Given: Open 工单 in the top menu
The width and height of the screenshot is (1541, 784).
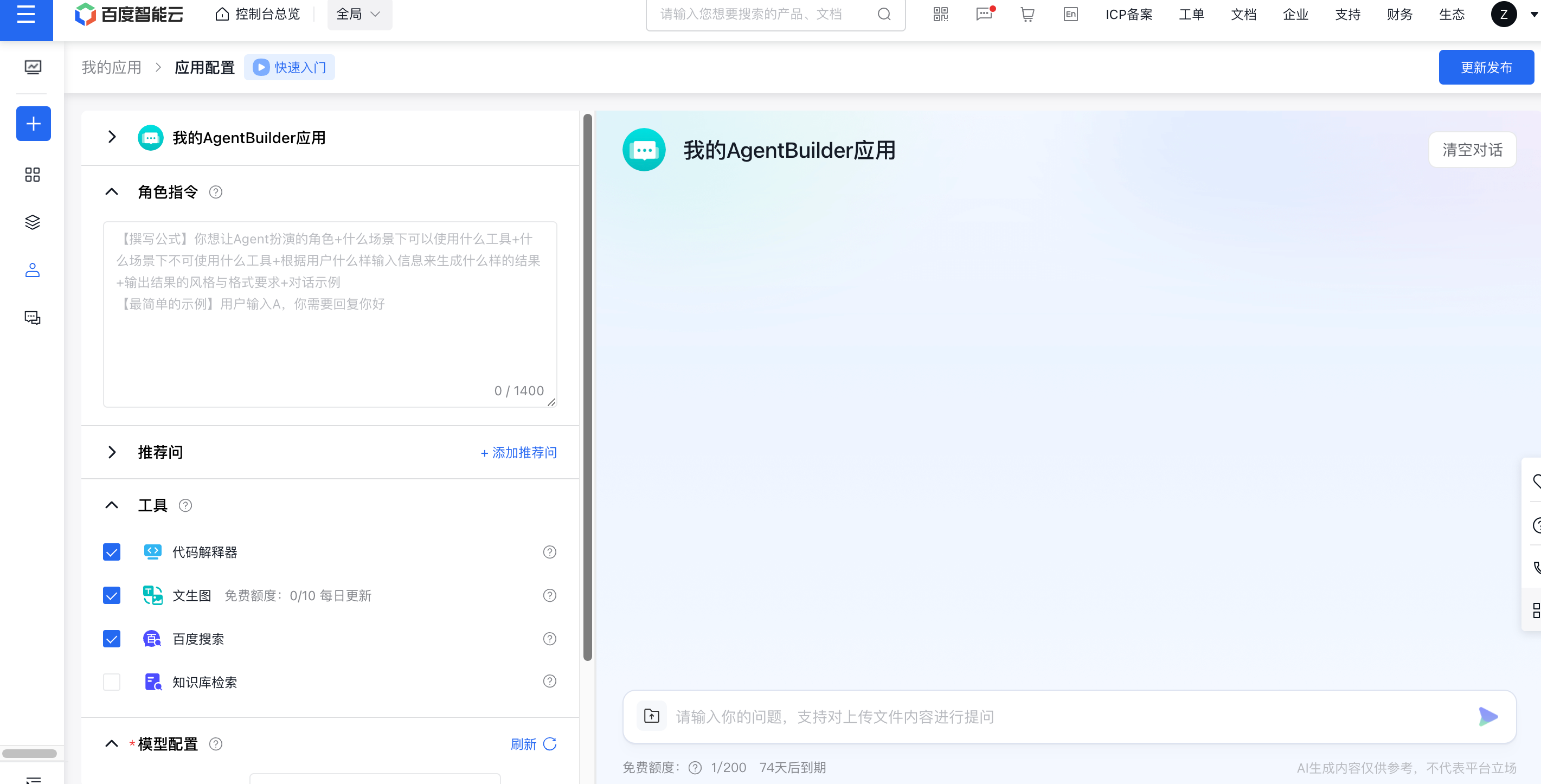Looking at the screenshot, I should pyautogui.click(x=1191, y=14).
